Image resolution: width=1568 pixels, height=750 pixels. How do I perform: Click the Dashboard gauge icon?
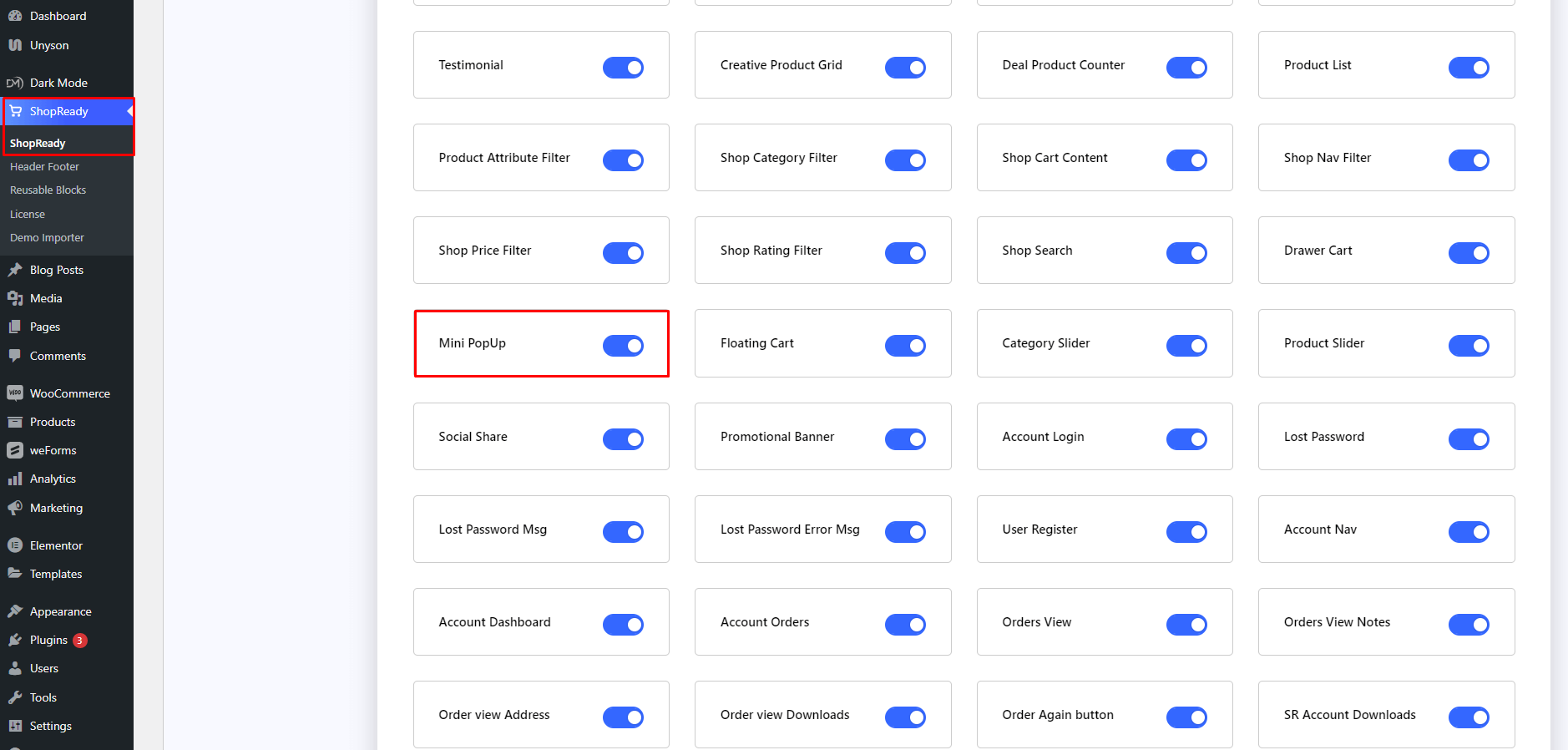(15, 16)
